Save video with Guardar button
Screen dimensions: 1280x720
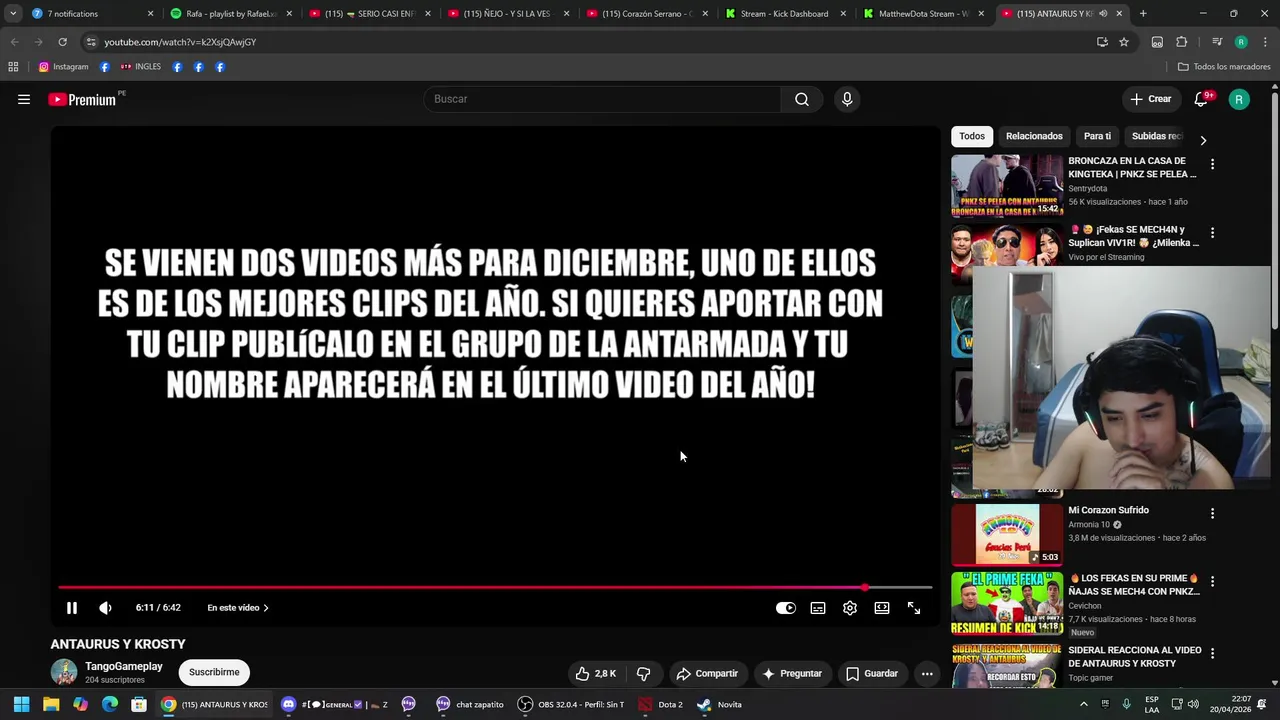coord(872,673)
